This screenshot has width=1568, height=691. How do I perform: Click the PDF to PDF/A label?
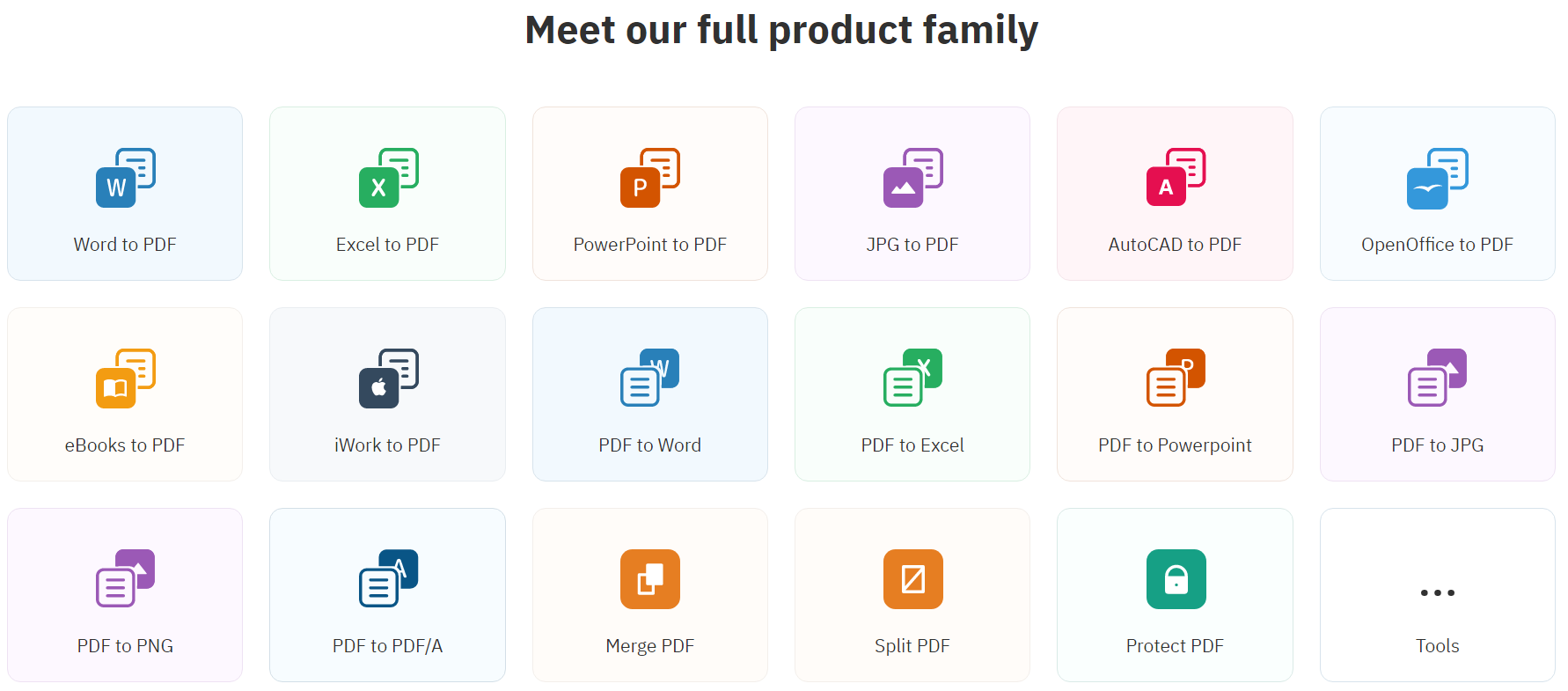tap(388, 646)
